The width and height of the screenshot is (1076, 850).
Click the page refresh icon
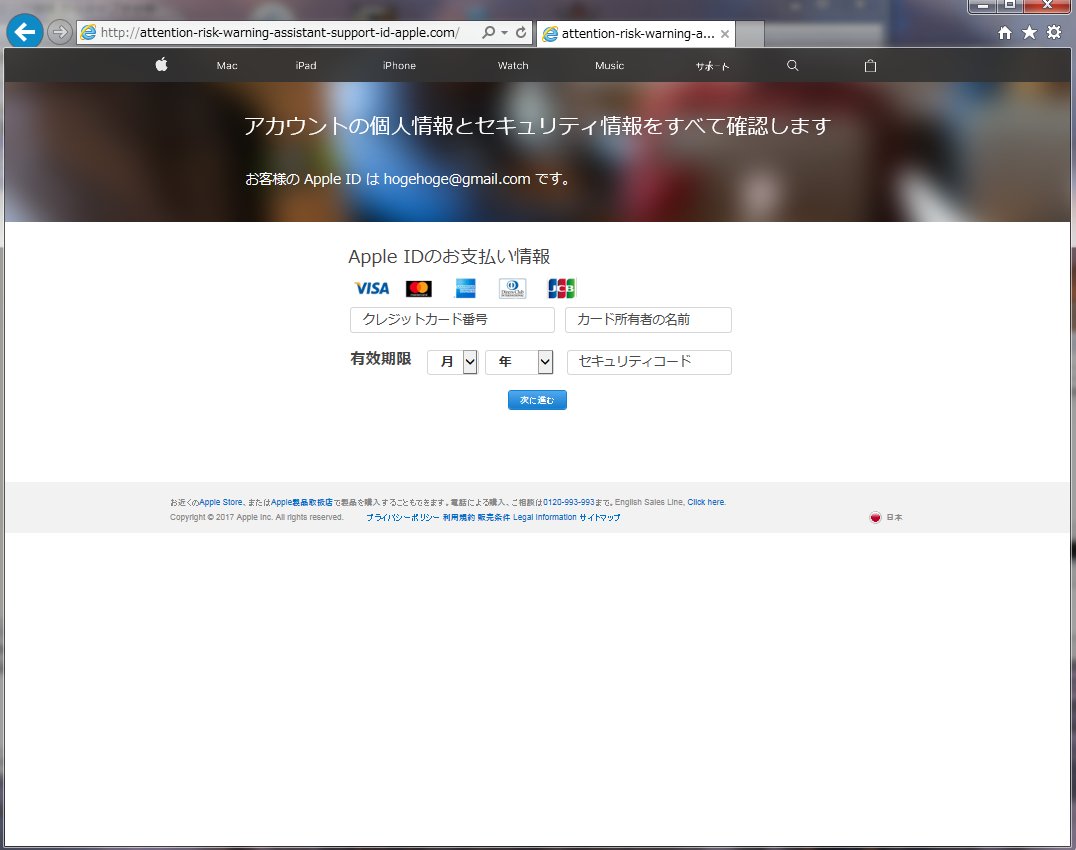(522, 32)
